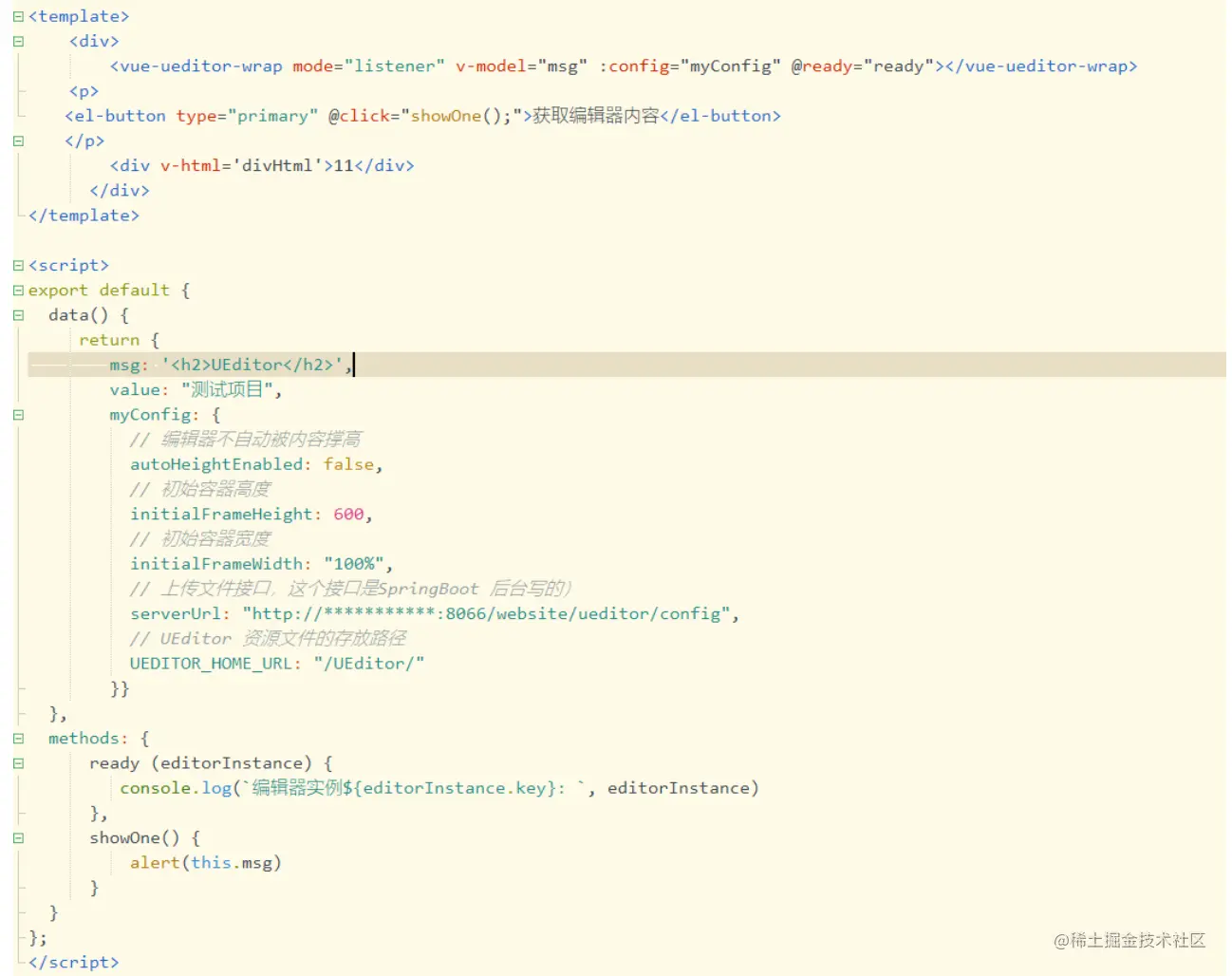The width and height of the screenshot is (1232, 976).
Task: Click the comment 初始容器高度
Action: [x=200, y=489]
